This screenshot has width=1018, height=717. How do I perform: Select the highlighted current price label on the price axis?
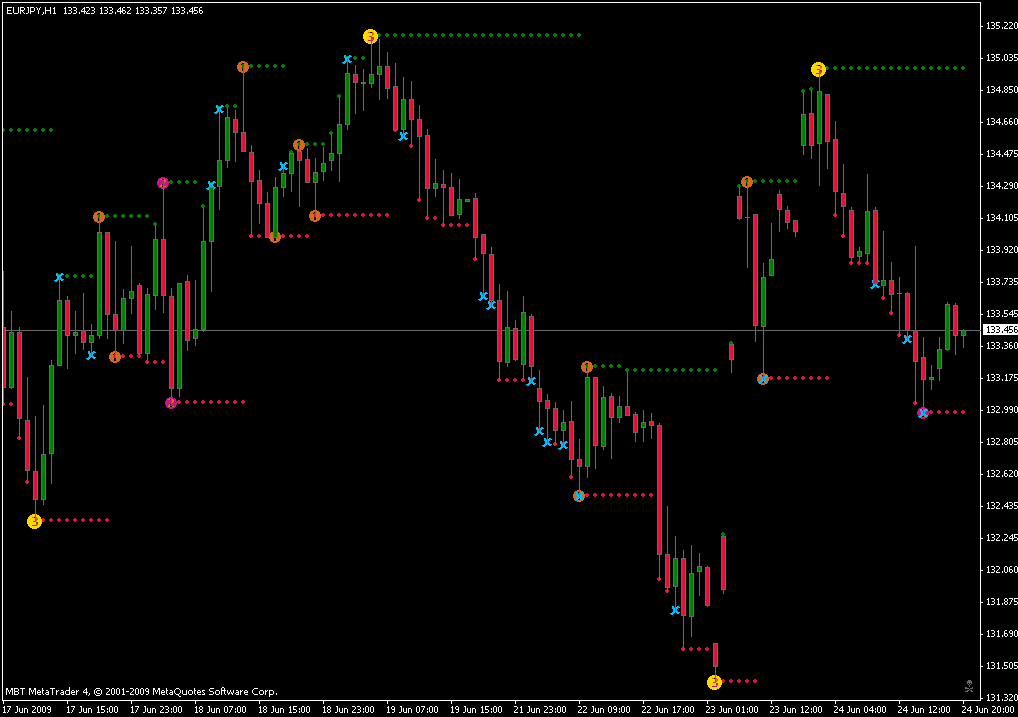click(x=1000, y=330)
